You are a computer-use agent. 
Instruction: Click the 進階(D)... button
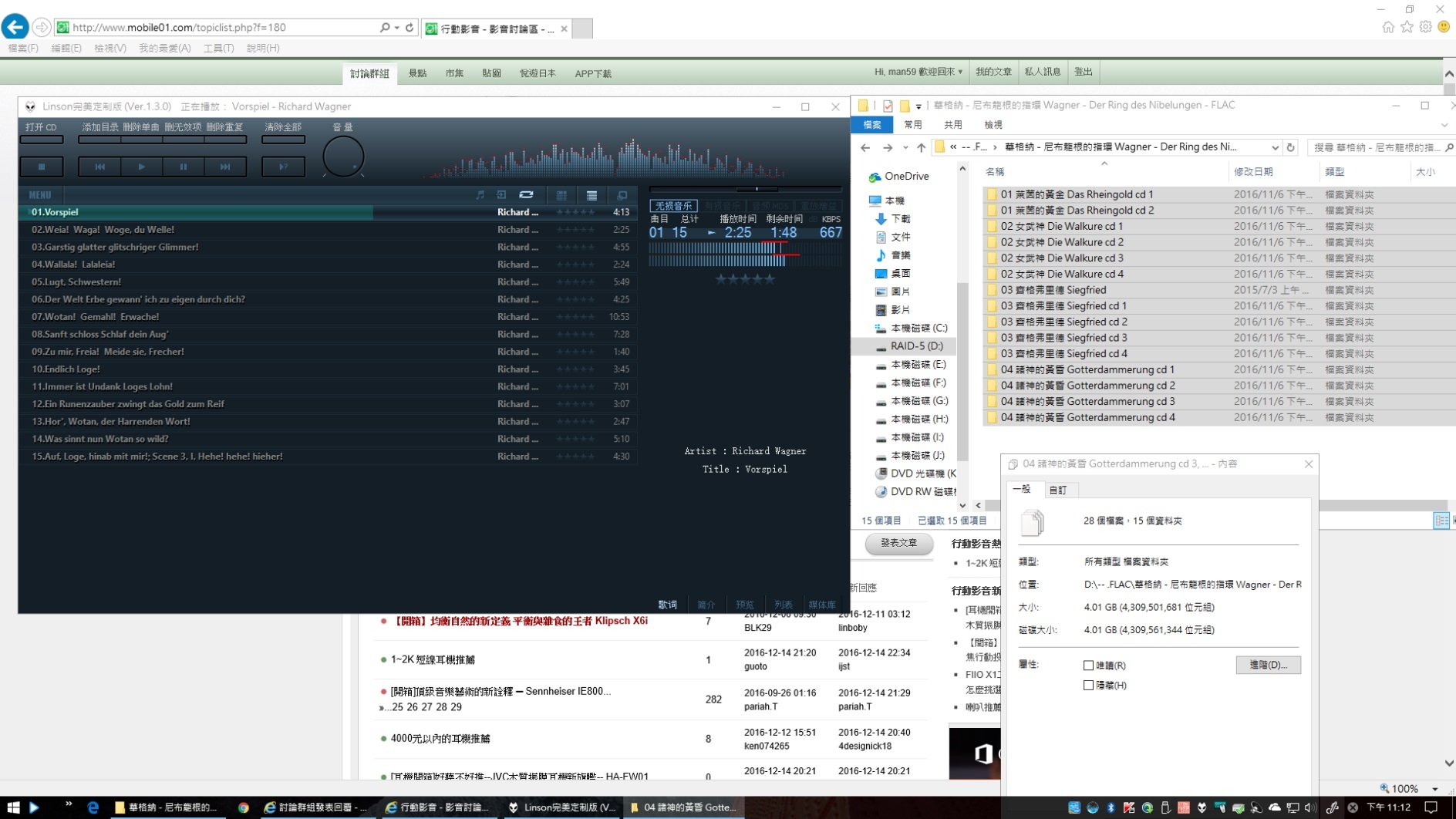[1268, 665]
